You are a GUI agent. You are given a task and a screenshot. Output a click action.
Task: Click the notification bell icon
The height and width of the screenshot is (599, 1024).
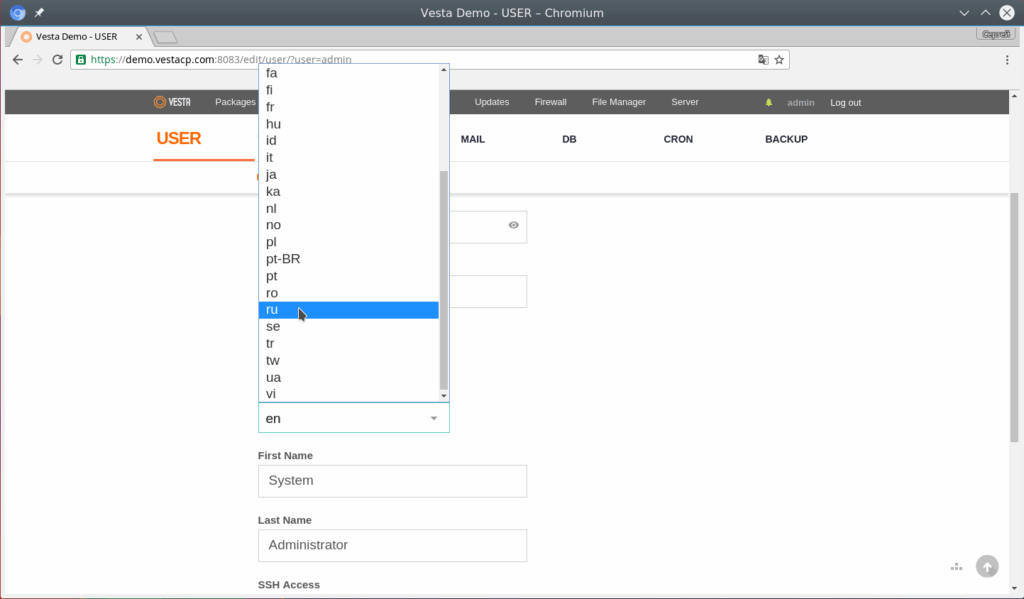click(x=769, y=103)
